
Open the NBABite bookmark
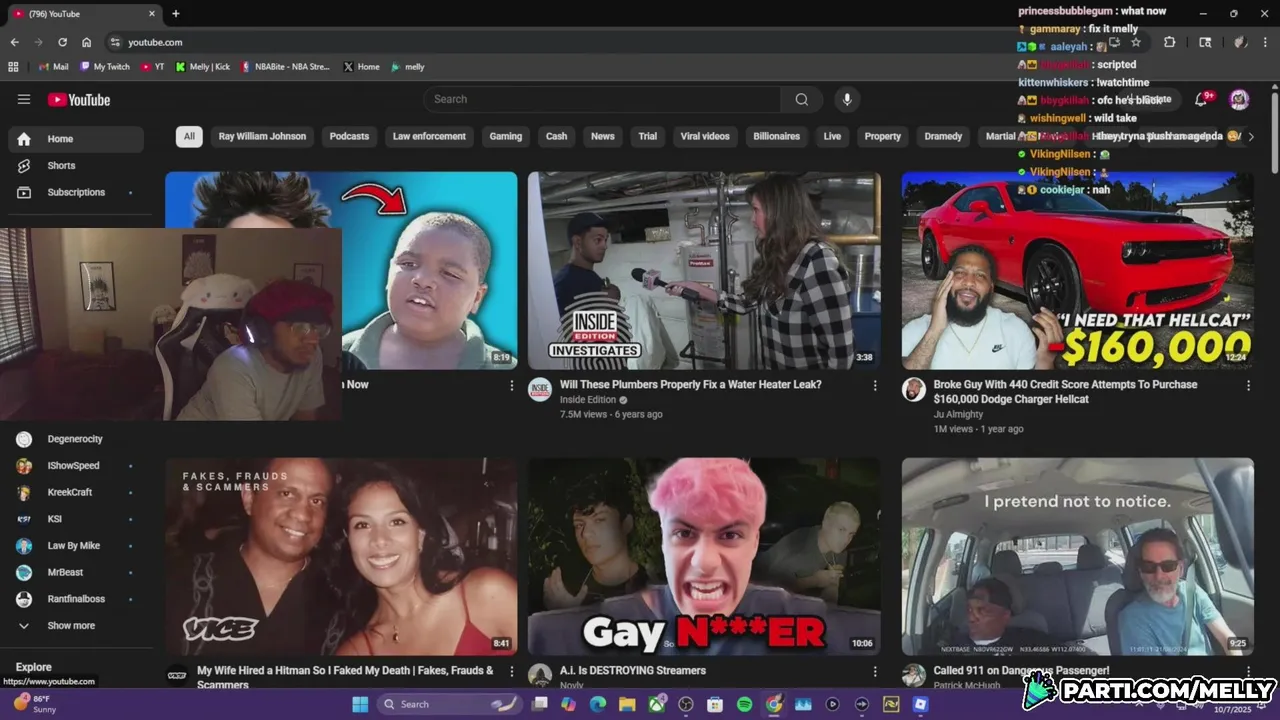pos(285,67)
